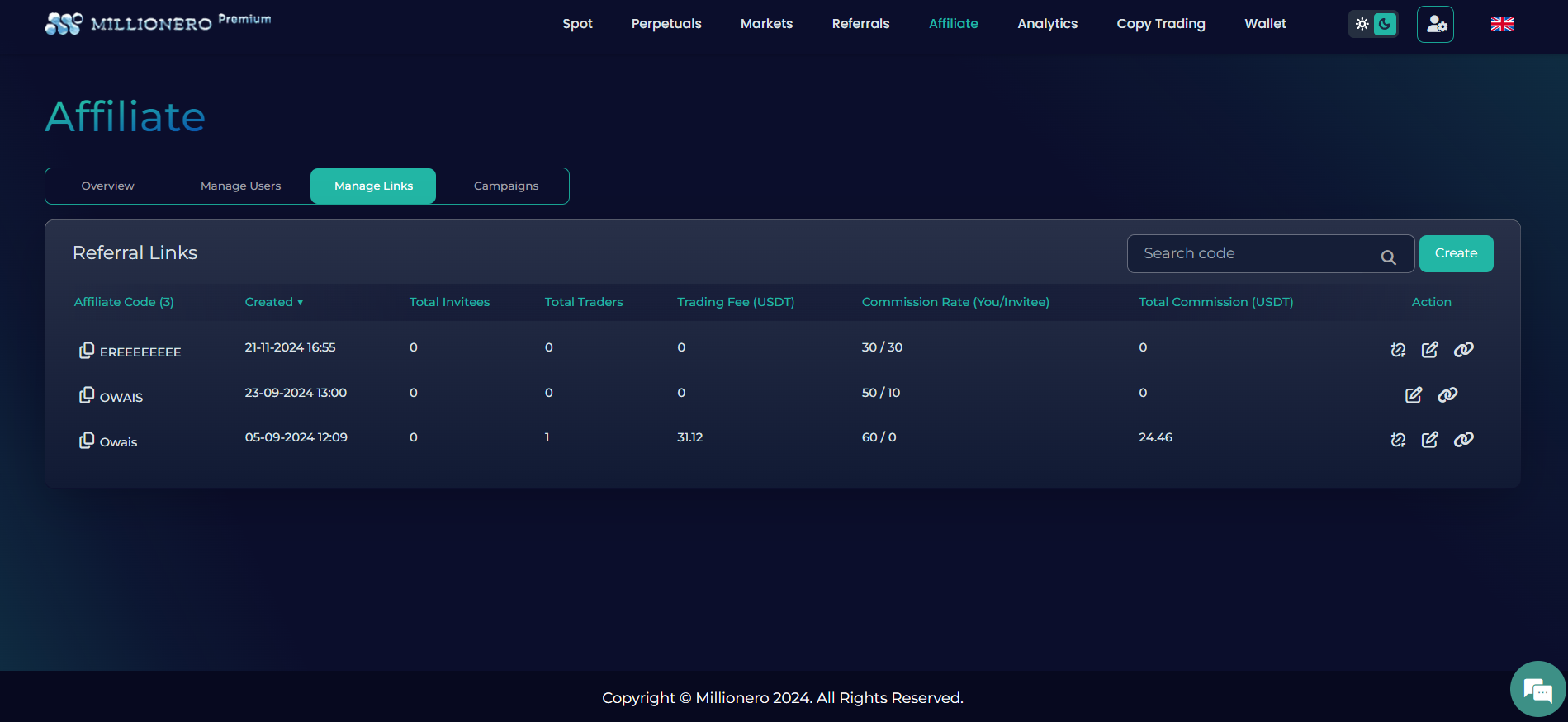Copy the EREEEEEEEE affiliate code
Screen dimensions: 1568x722
click(86, 351)
